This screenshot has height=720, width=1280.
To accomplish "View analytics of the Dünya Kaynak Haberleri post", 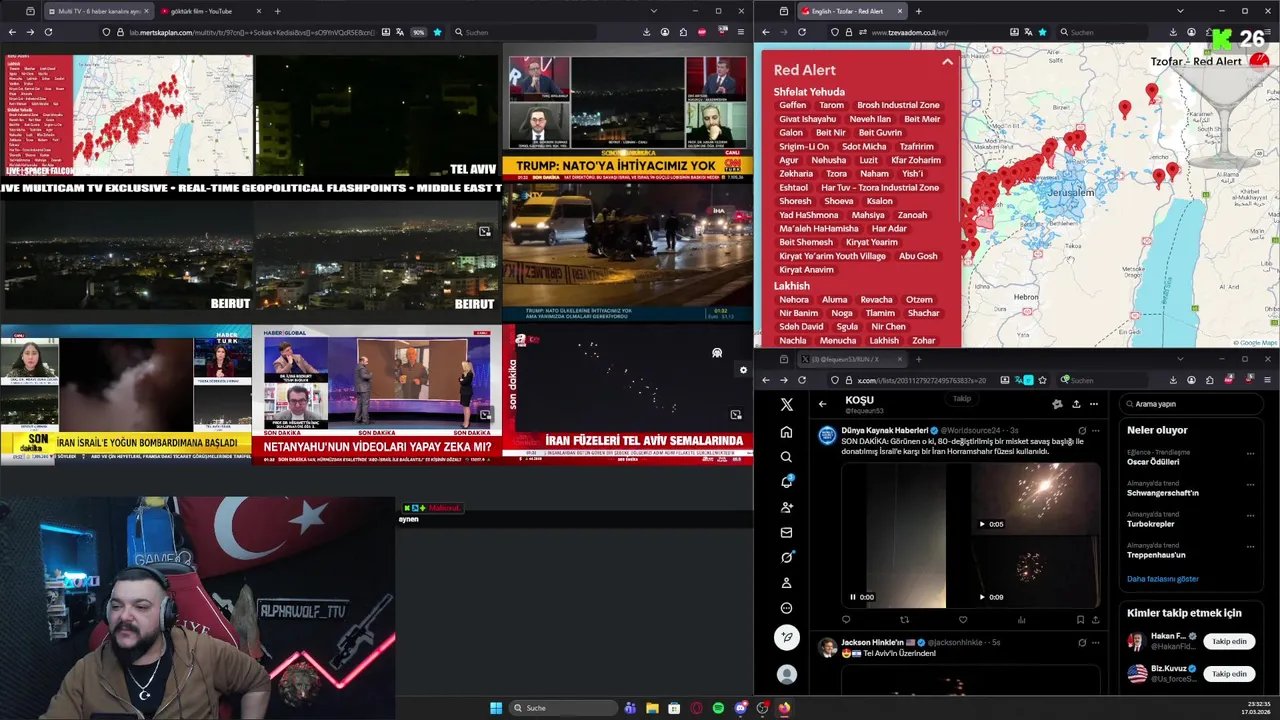I will point(1022,620).
